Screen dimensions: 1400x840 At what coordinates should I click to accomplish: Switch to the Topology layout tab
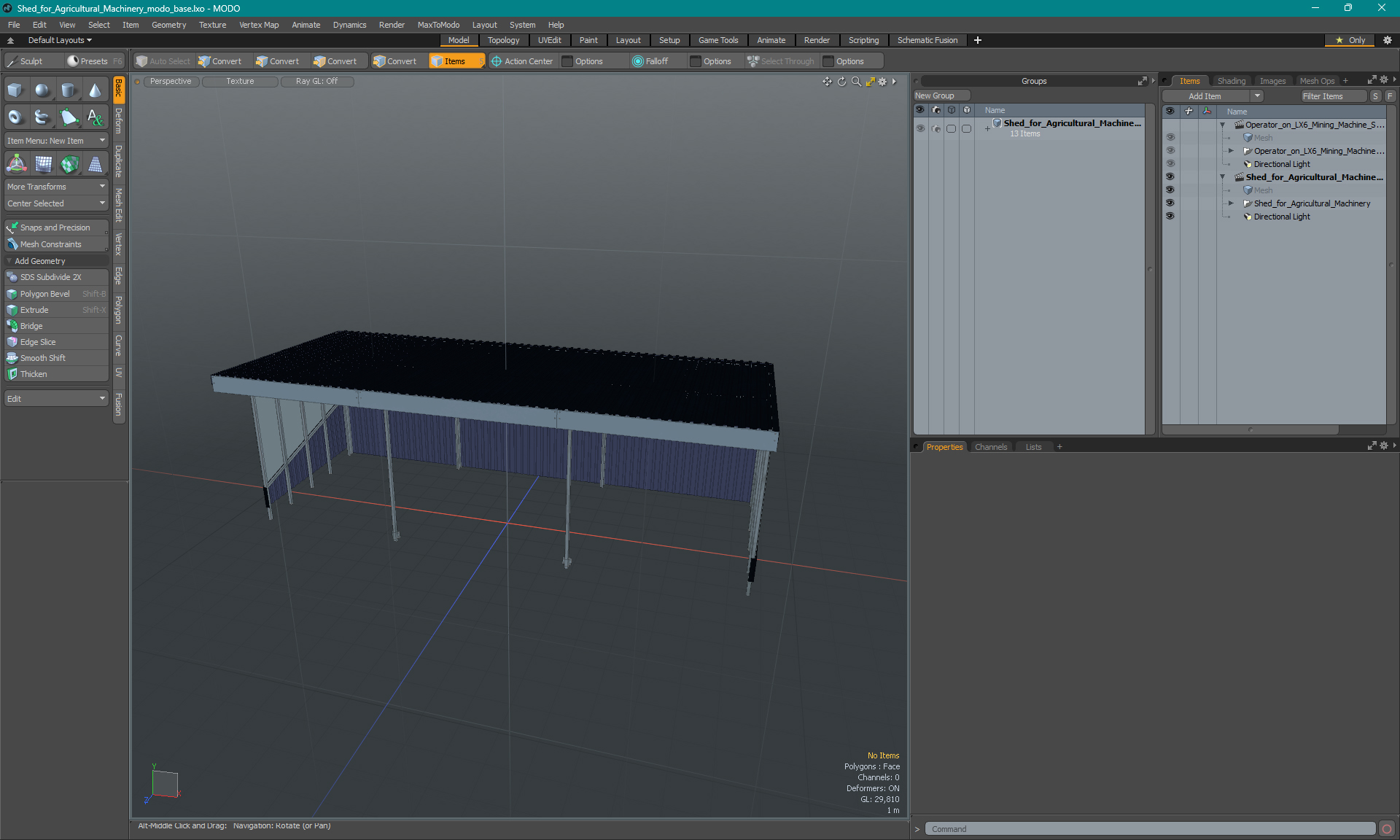tap(503, 40)
